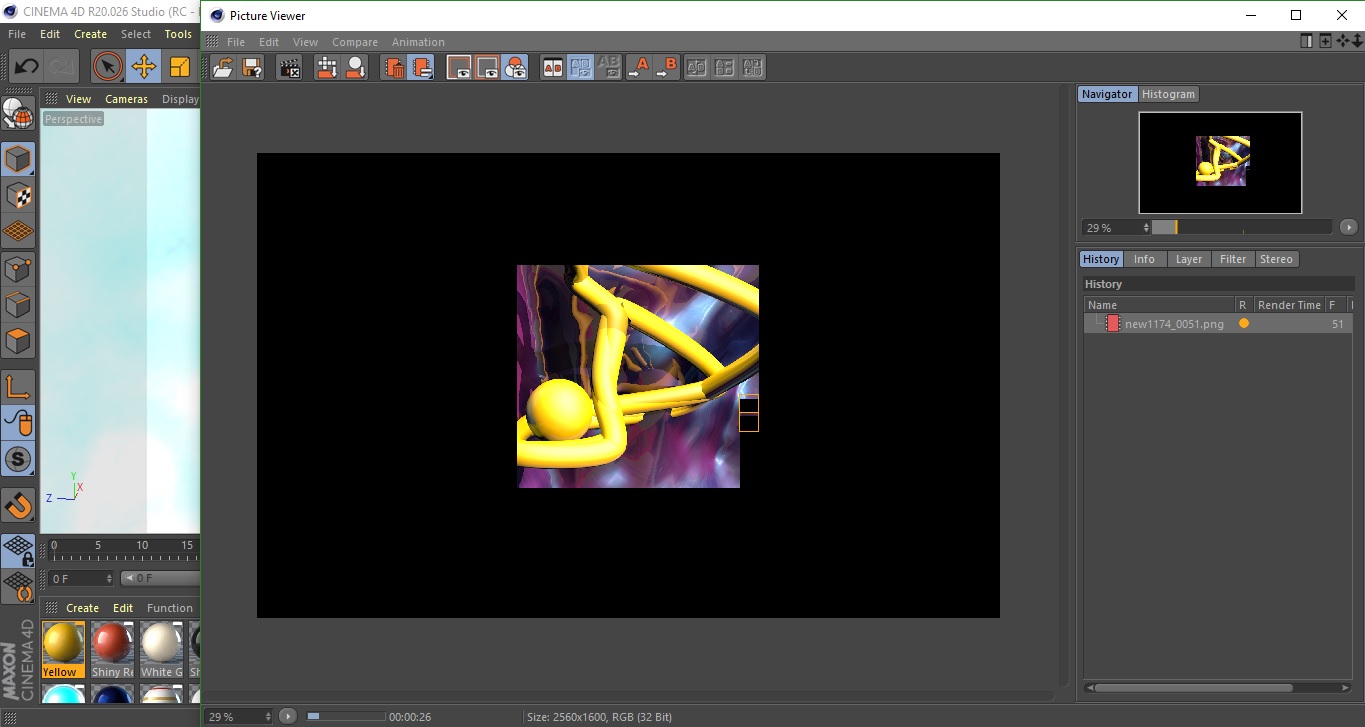Click the 0 F frame input field

pos(80,578)
